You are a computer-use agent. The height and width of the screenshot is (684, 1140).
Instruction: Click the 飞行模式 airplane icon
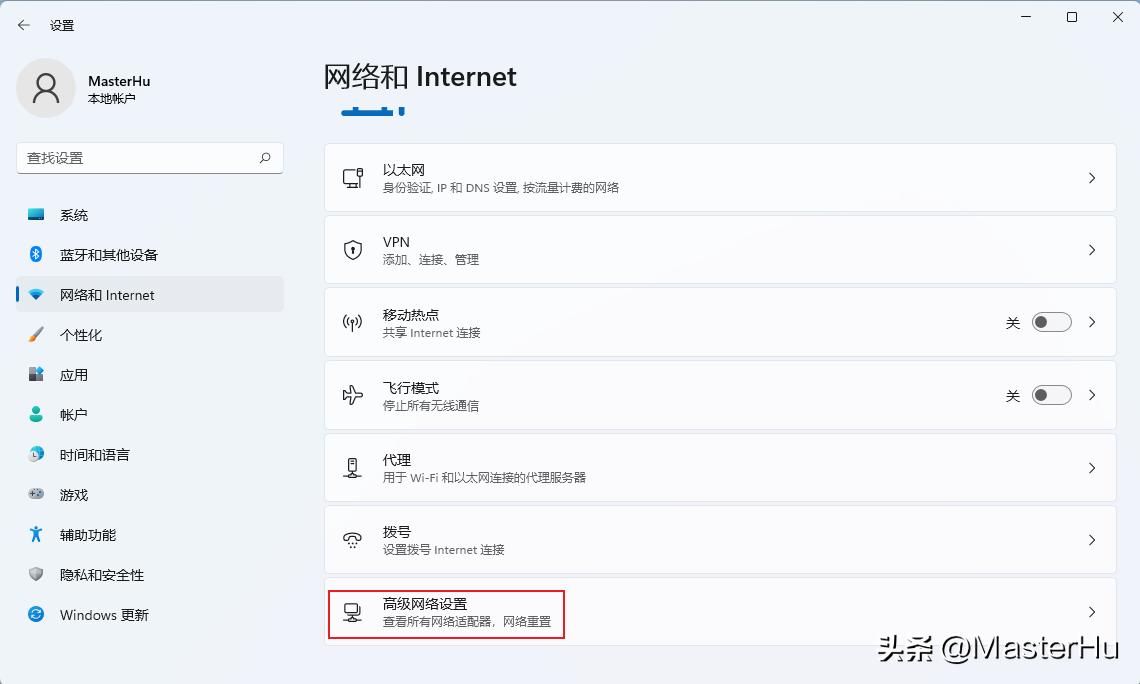pos(353,394)
